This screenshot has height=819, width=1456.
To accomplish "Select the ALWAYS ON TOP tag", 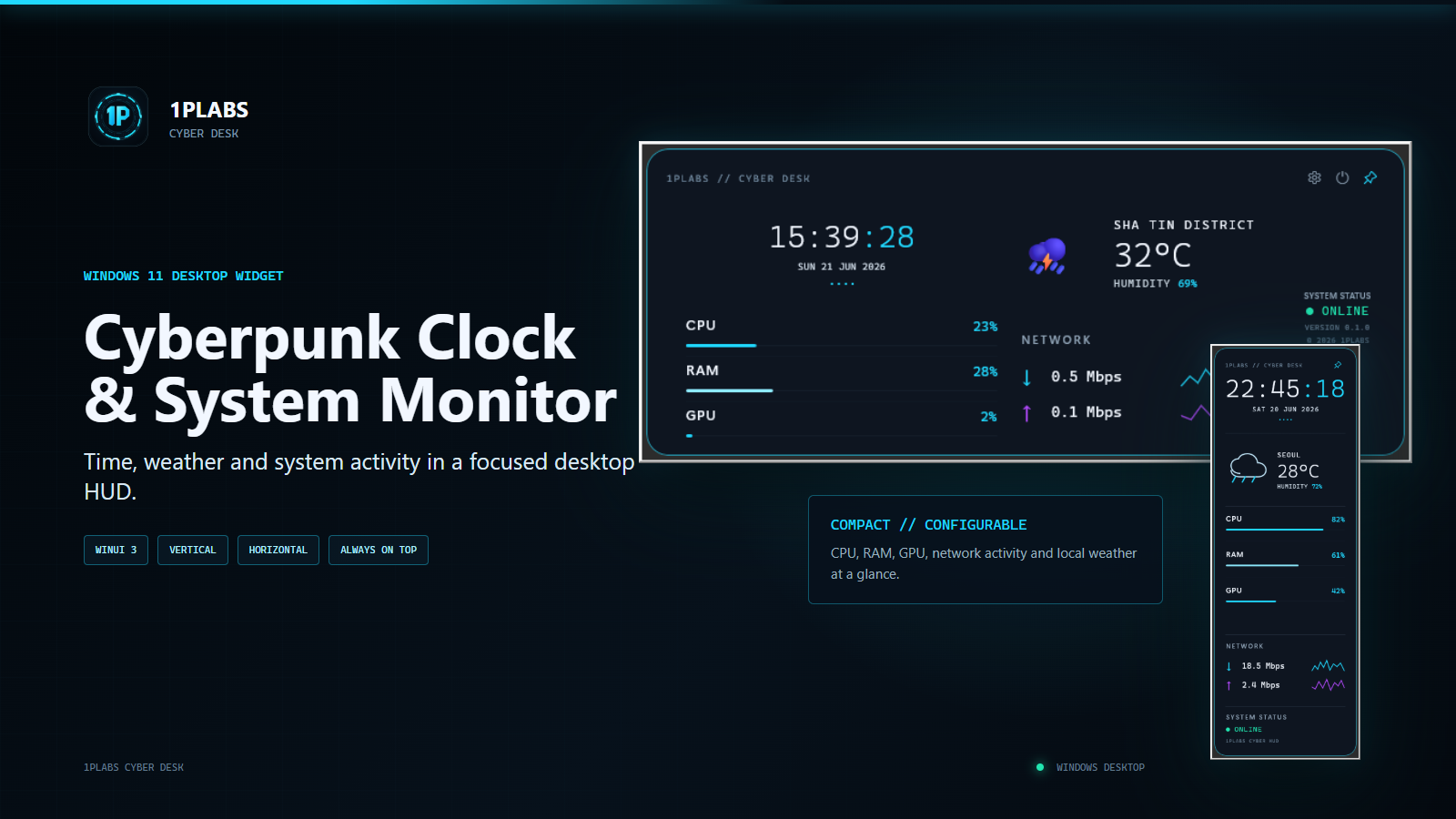I will pyautogui.click(x=379, y=550).
